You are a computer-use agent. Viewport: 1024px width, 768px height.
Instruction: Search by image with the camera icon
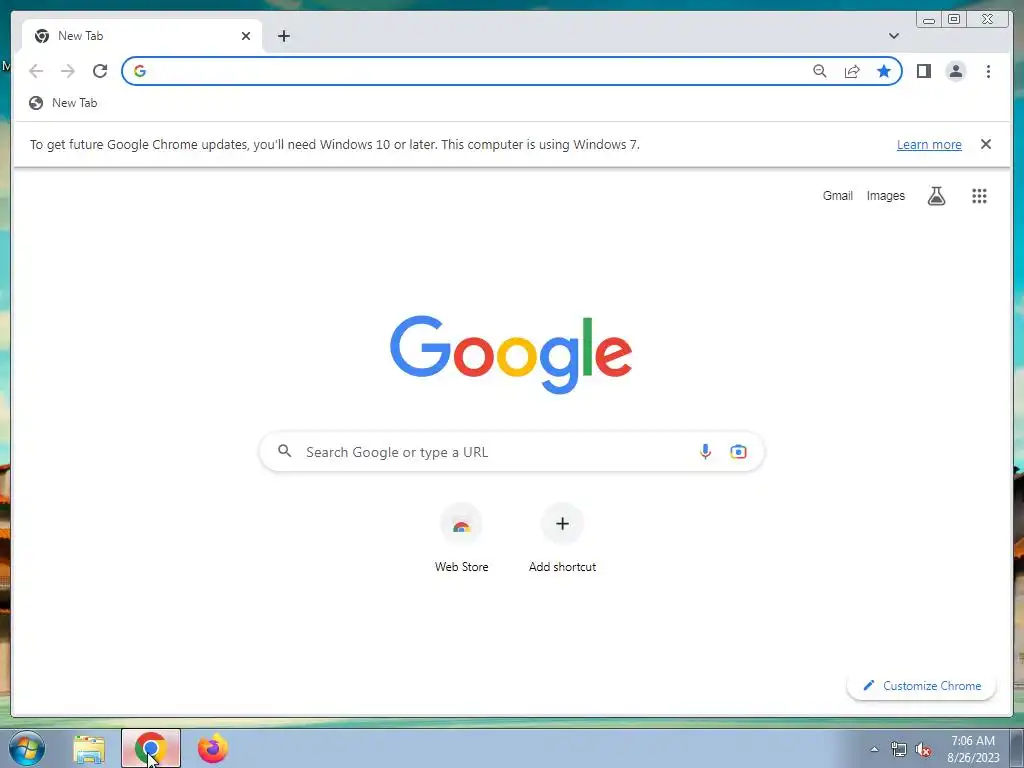pos(738,451)
